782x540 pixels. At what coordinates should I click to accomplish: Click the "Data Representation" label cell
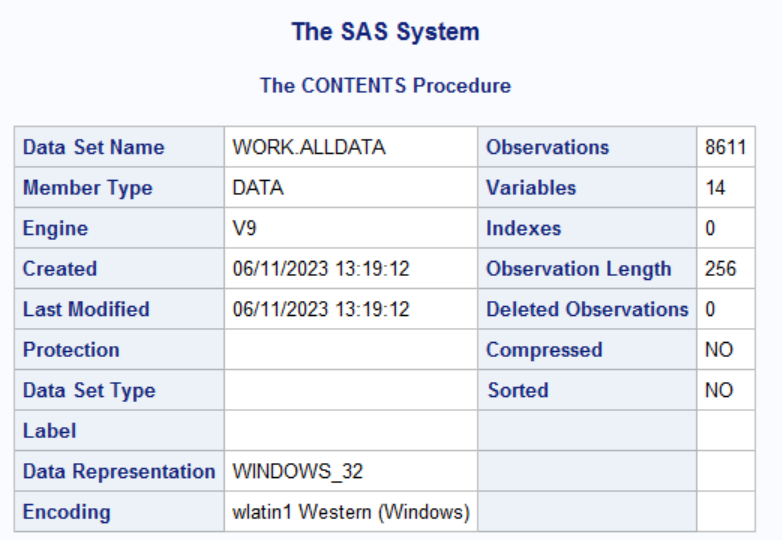pos(119,471)
